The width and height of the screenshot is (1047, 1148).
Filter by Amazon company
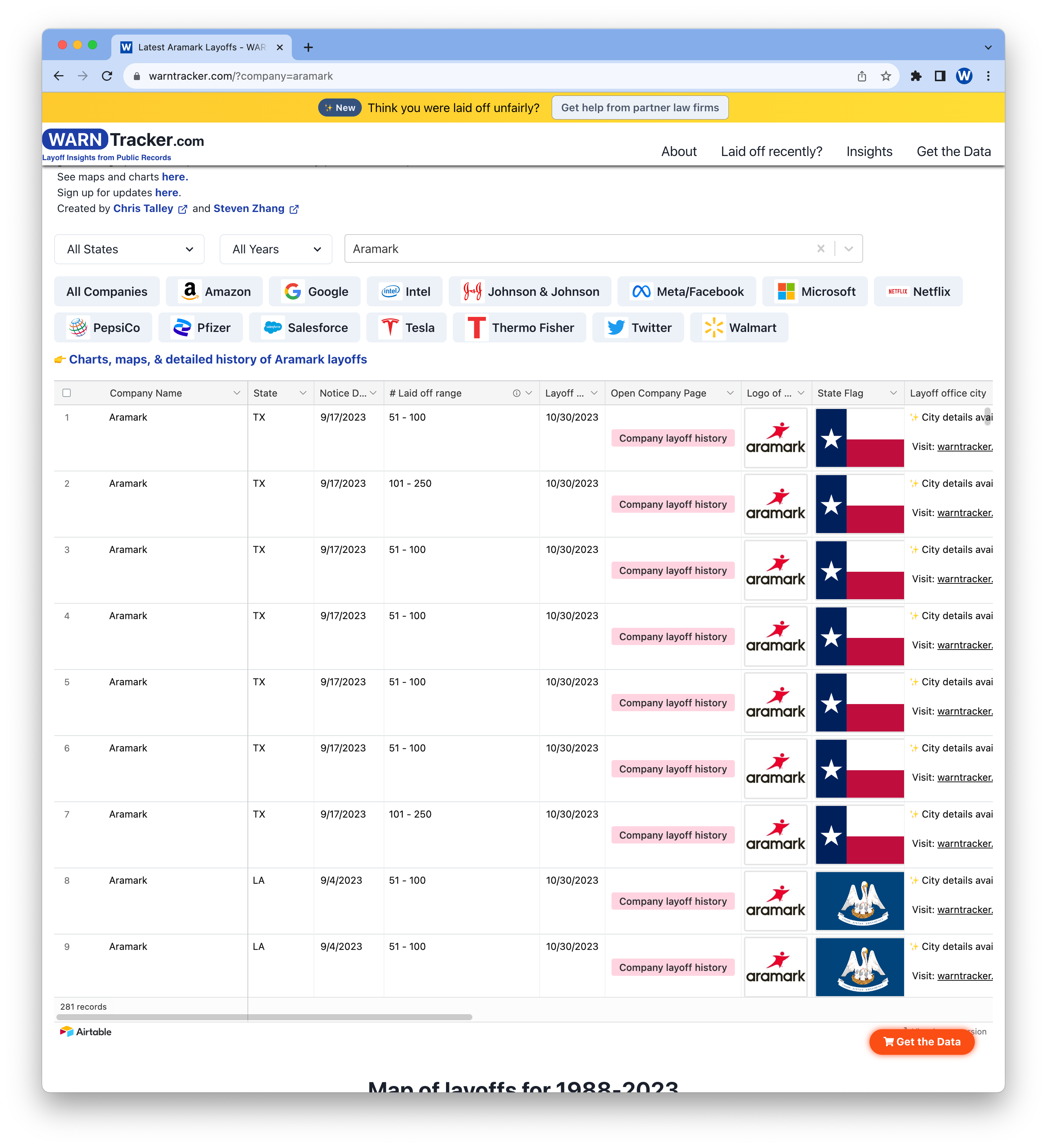coord(214,292)
